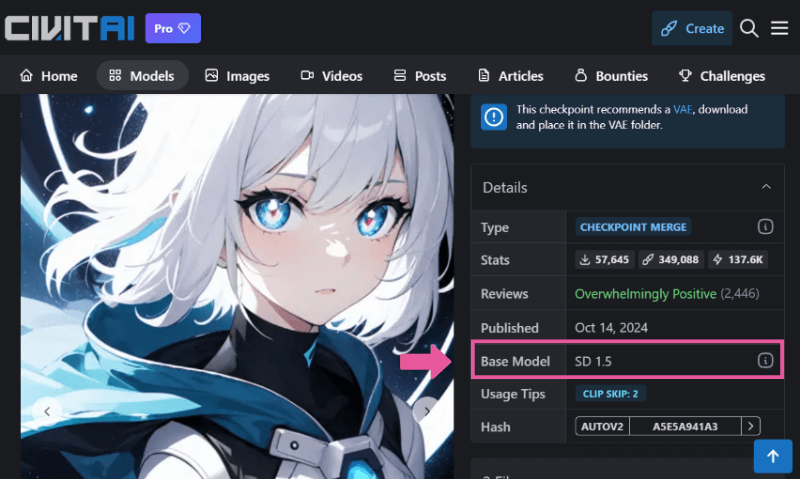This screenshot has height=479, width=800.
Task: Open the Models tab
Action: point(142,76)
